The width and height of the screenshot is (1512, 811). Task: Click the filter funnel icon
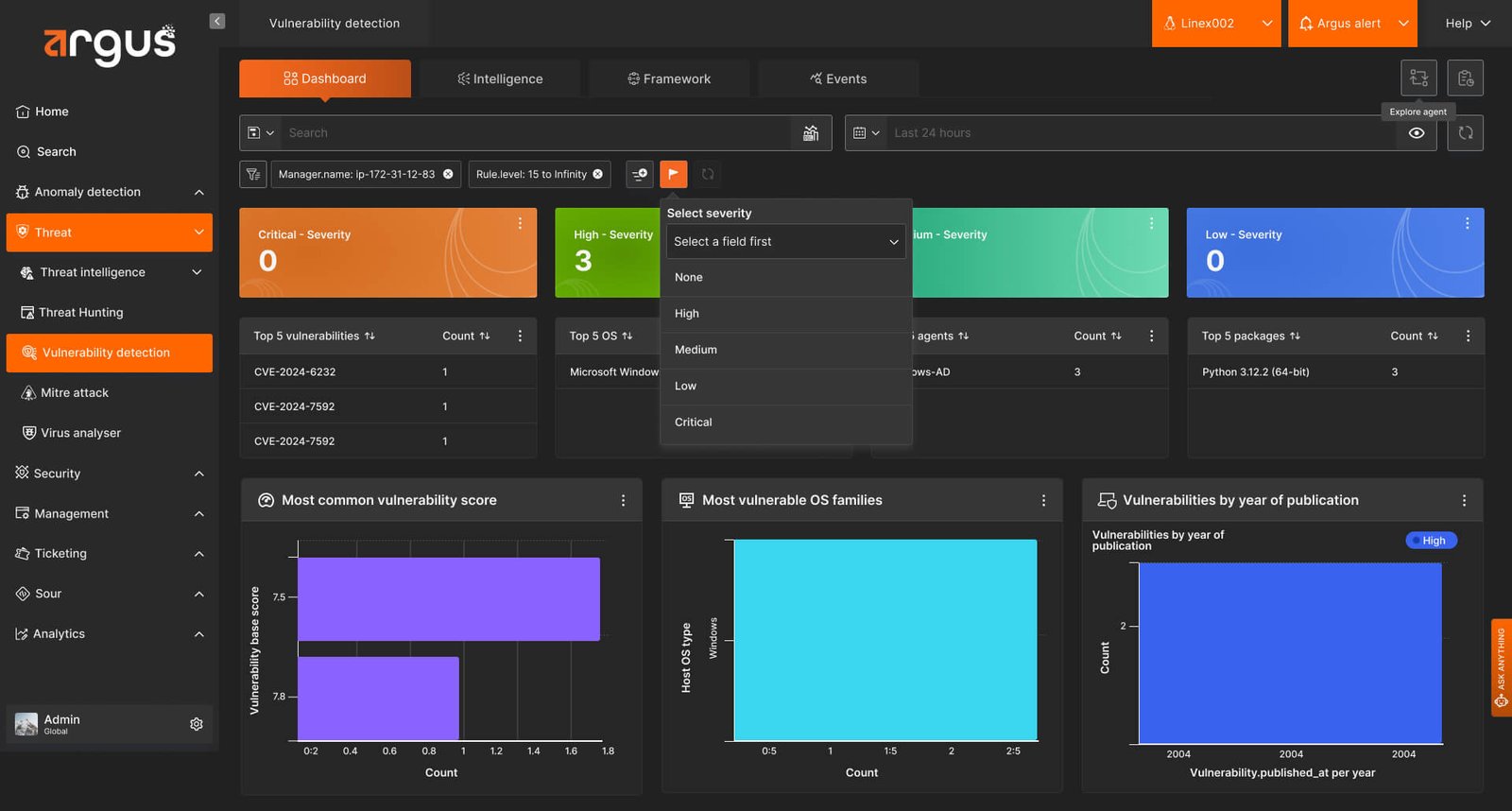(x=252, y=174)
